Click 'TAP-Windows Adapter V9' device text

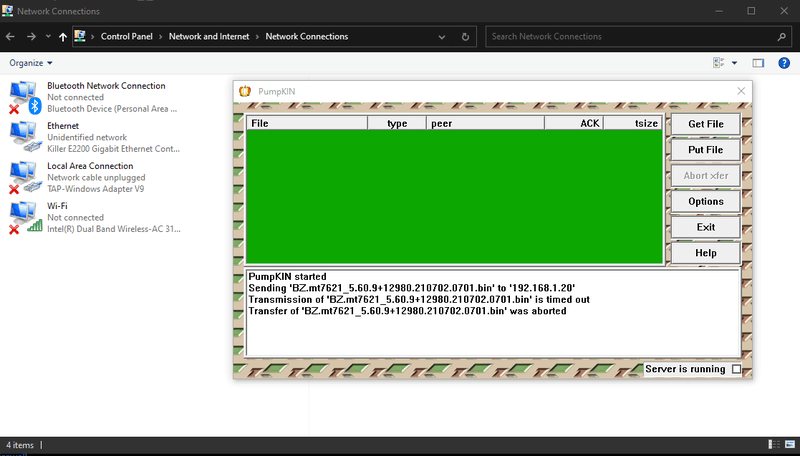96,189
